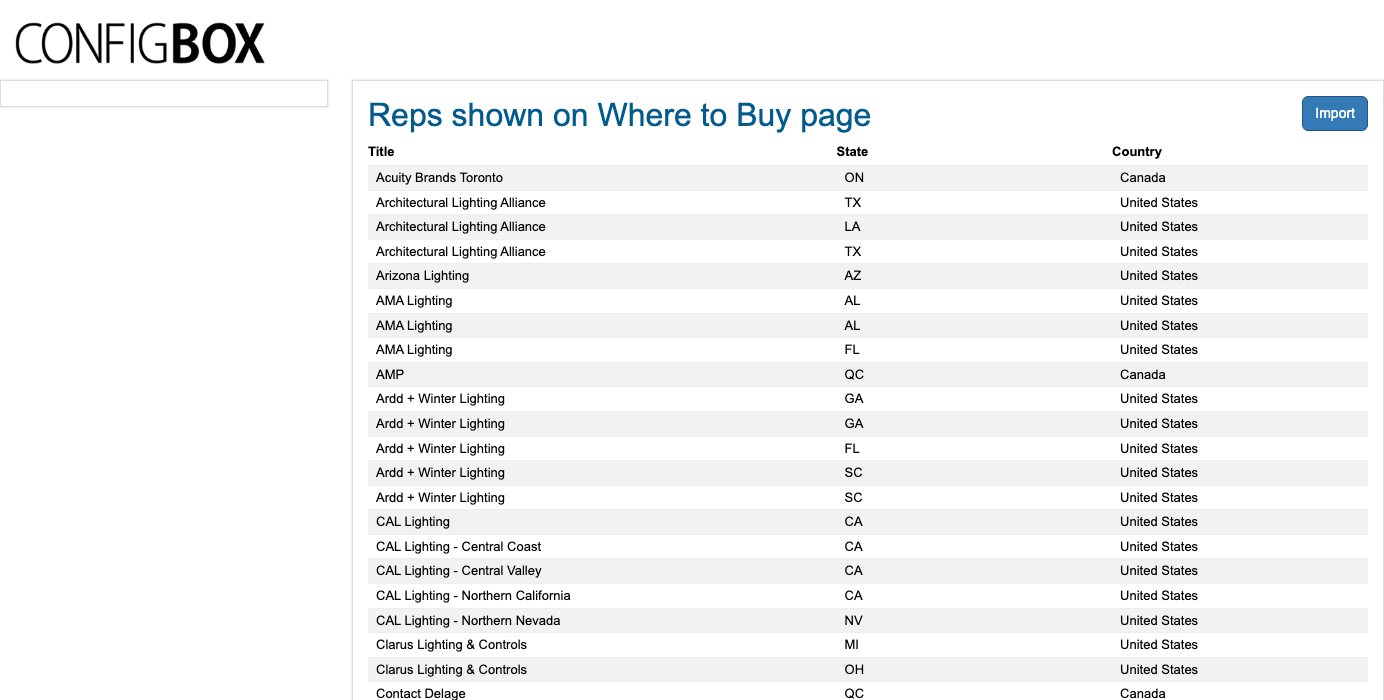Open CAL Lighting - Northern California entry
This screenshot has height=700, width=1384.
(x=473, y=596)
